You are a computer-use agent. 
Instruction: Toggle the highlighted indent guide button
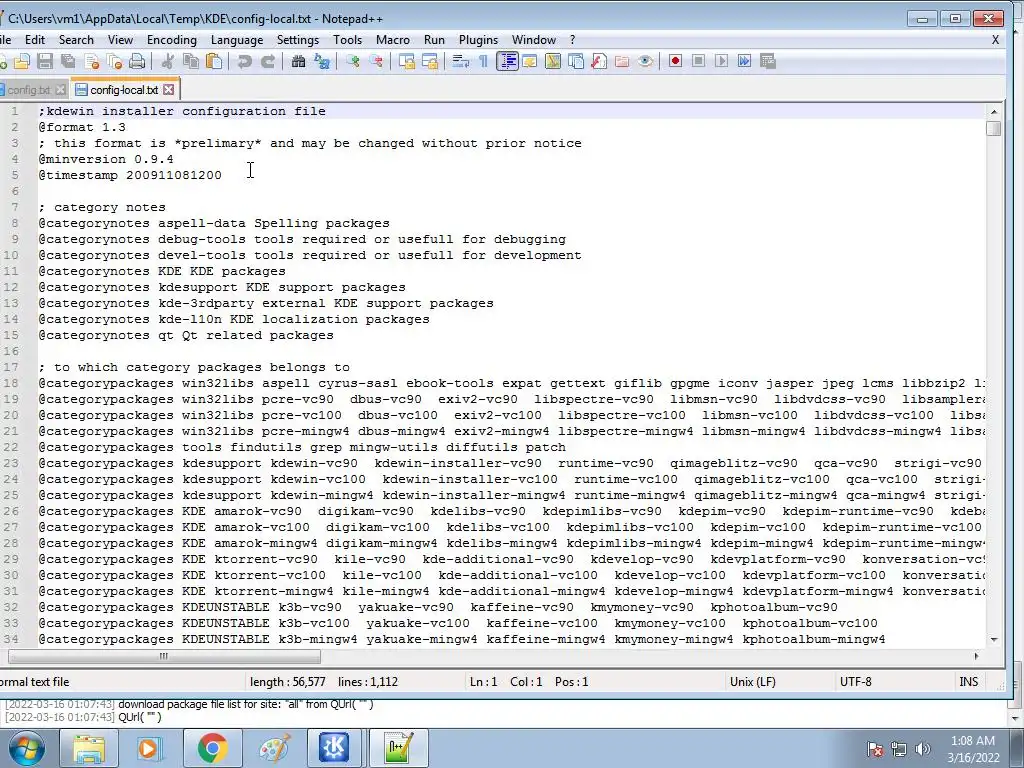tap(507, 61)
